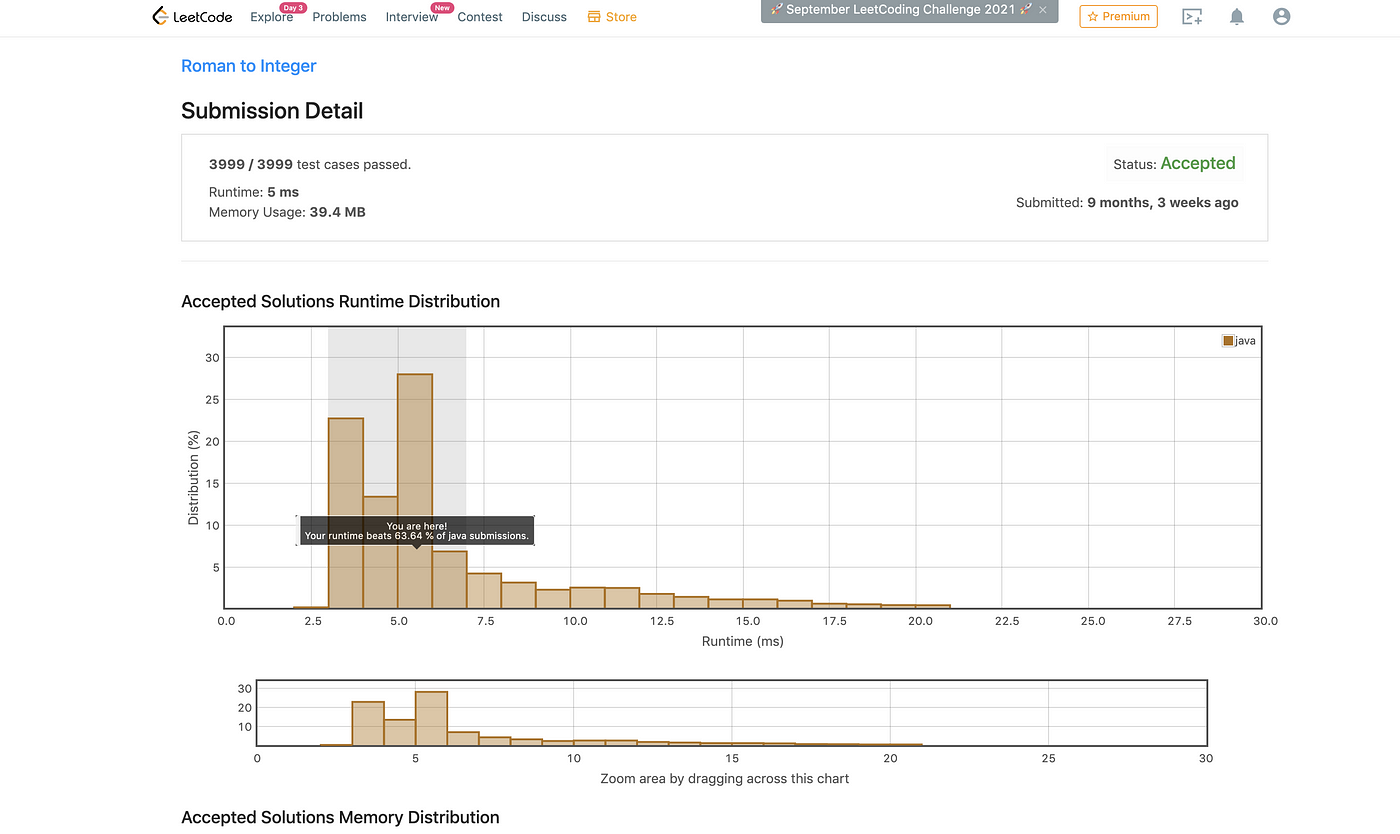Click the 3 ms runtime bar
This screenshot has width=1400, height=834.
pyautogui.click(x=346, y=513)
